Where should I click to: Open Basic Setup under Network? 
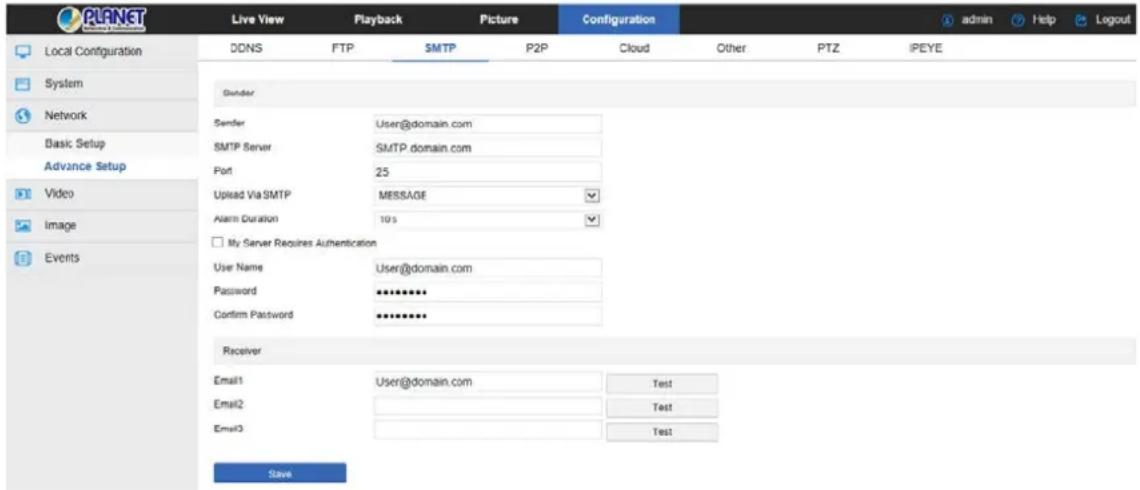(74, 142)
